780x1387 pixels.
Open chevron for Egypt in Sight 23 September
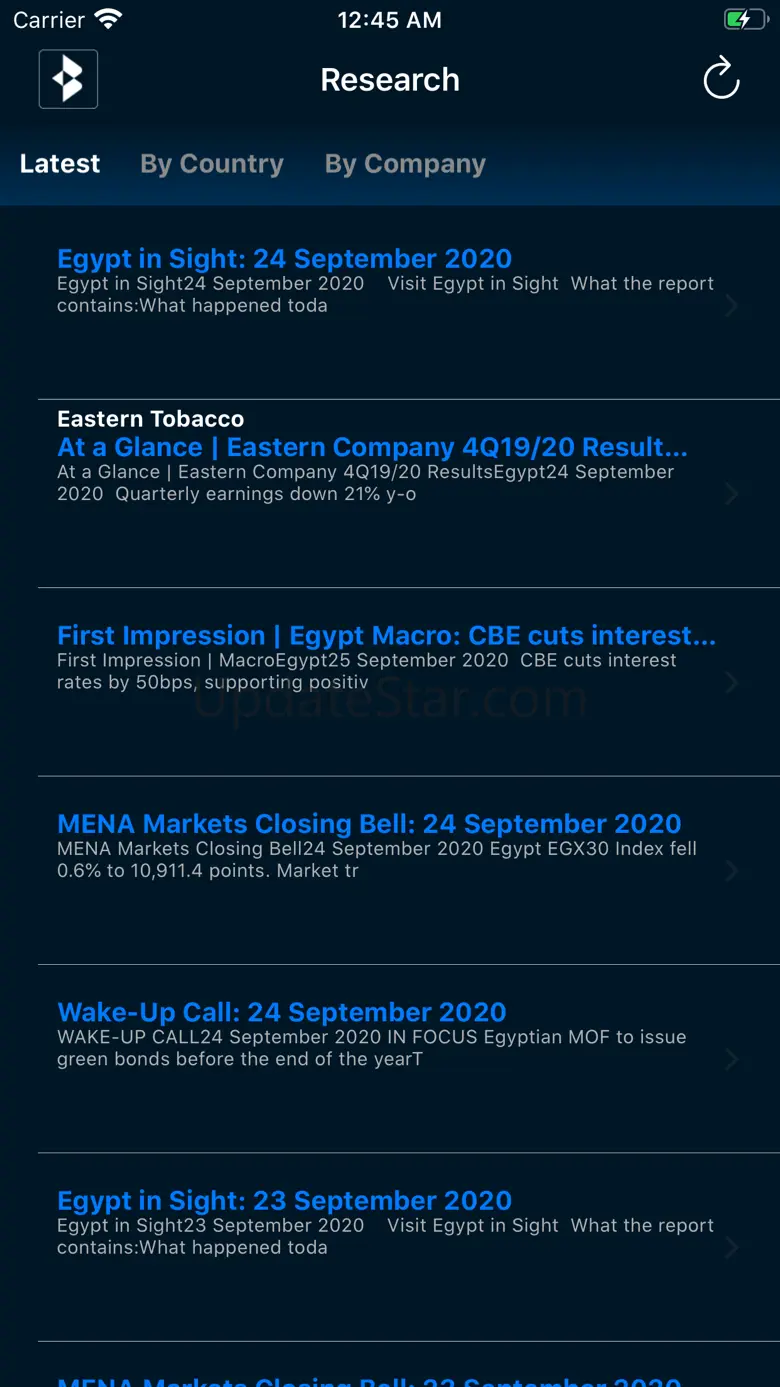(732, 1248)
